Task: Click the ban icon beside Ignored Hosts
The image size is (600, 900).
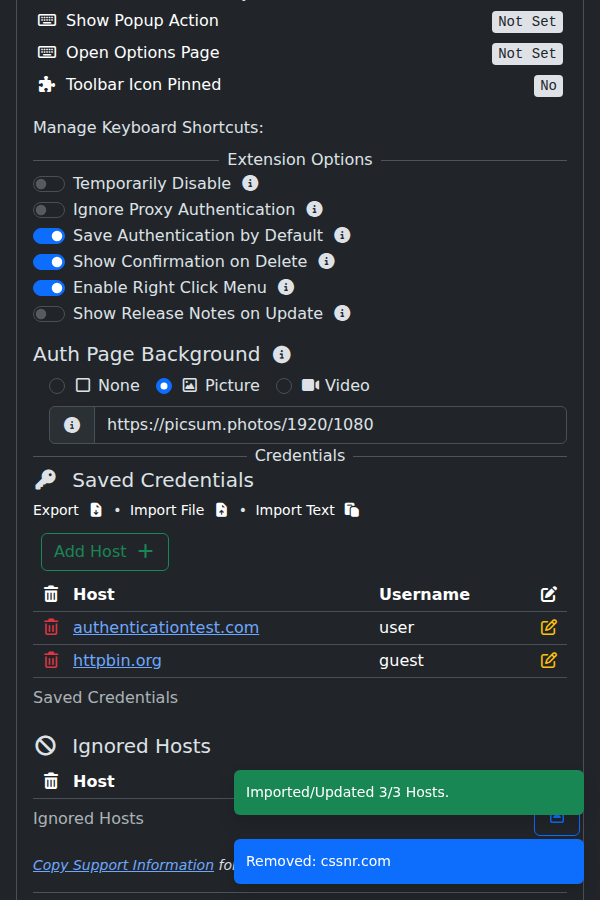Action: (44, 745)
